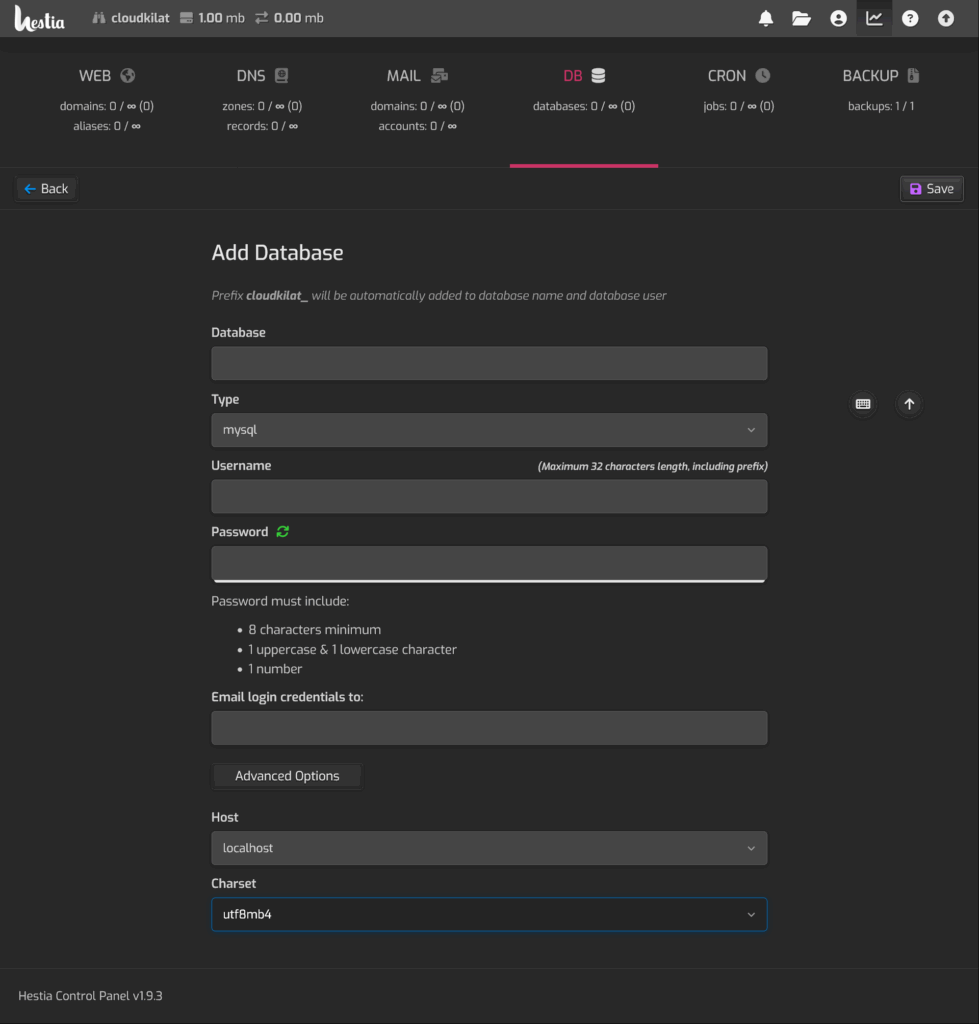This screenshot has height=1024, width=979.
Task: Click 'Maximum 32 characters length' hint text
Action: pyautogui.click(x=652, y=466)
